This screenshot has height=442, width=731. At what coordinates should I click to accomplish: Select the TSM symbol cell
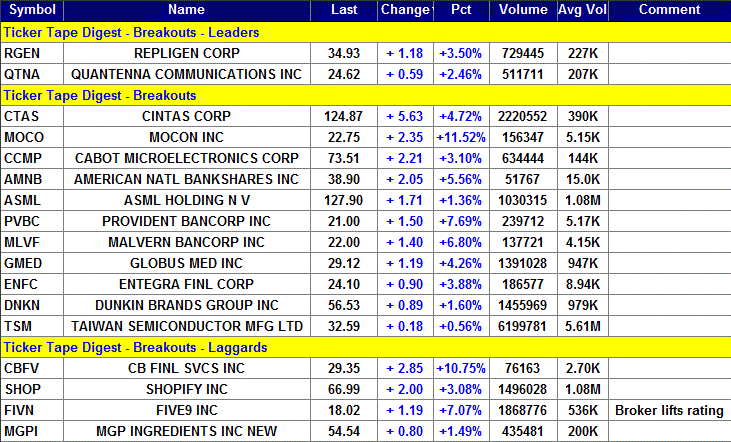[x=32, y=326]
